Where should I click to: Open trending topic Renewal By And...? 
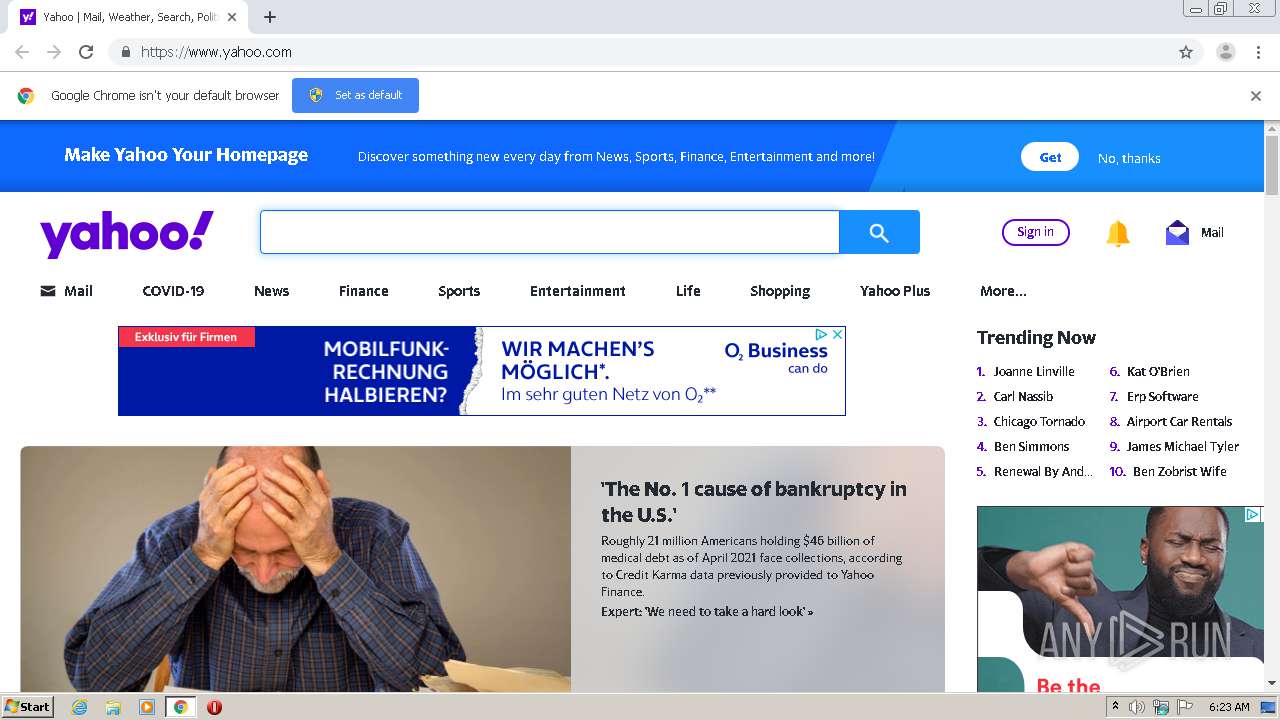pos(1043,471)
